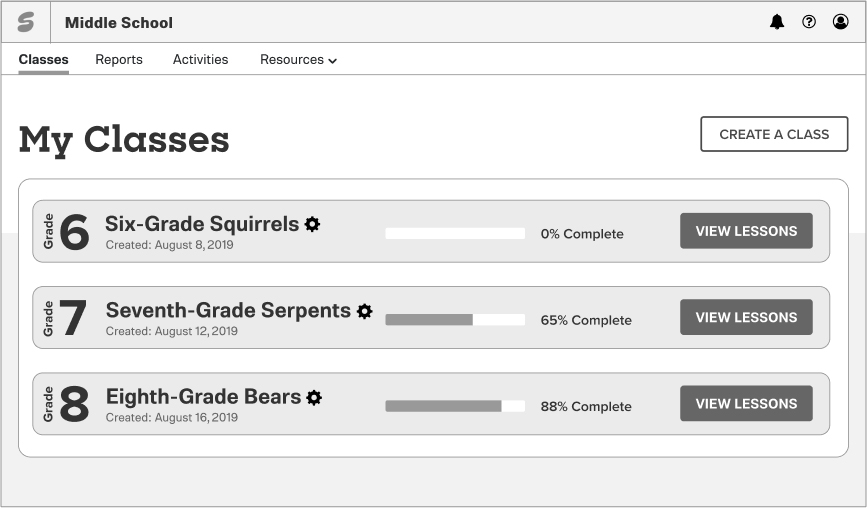Open the notifications bell

click(x=777, y=22)
